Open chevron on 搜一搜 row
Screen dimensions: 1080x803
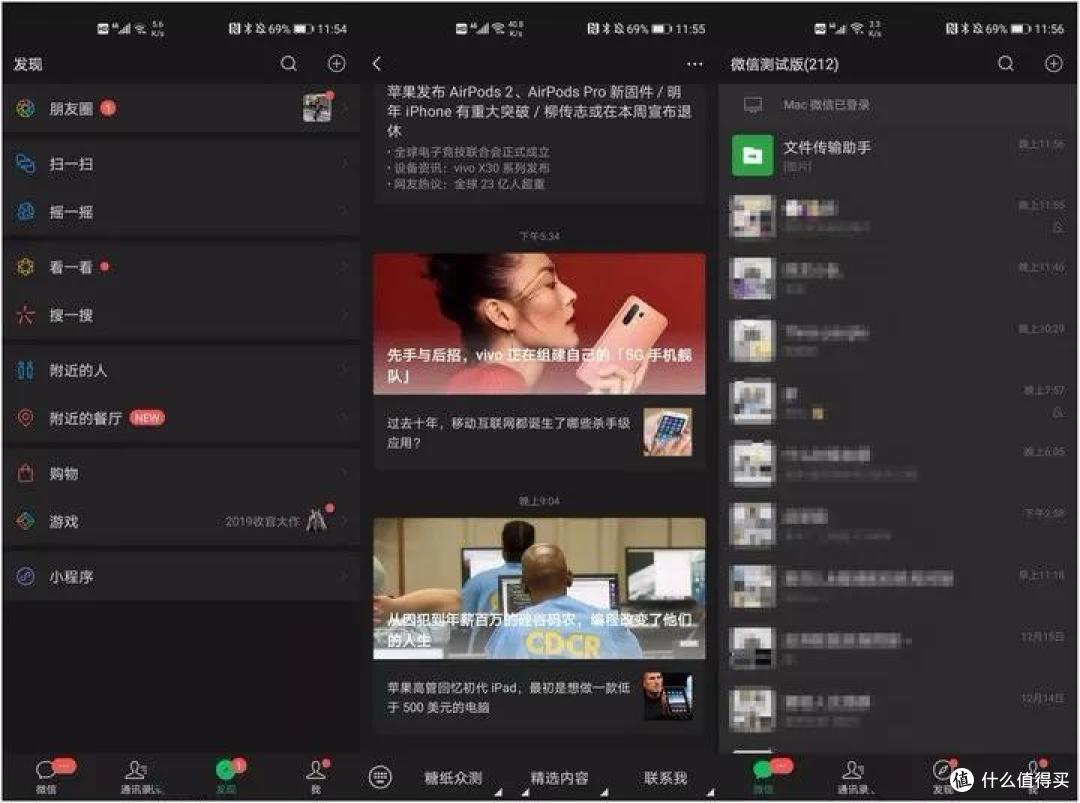[345, 315]
